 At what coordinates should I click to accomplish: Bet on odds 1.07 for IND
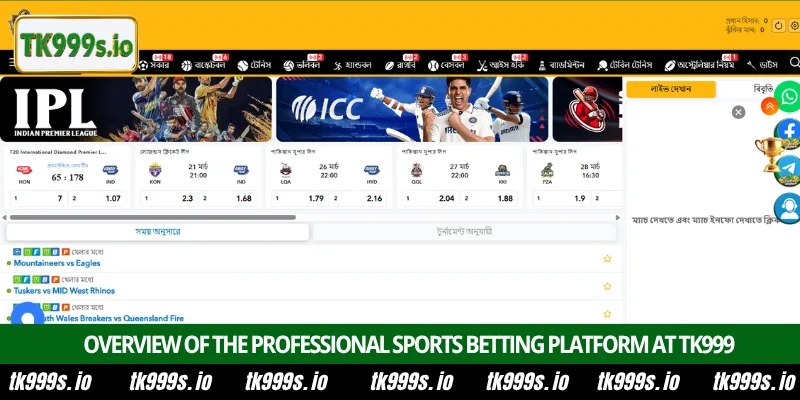[97, 198]
